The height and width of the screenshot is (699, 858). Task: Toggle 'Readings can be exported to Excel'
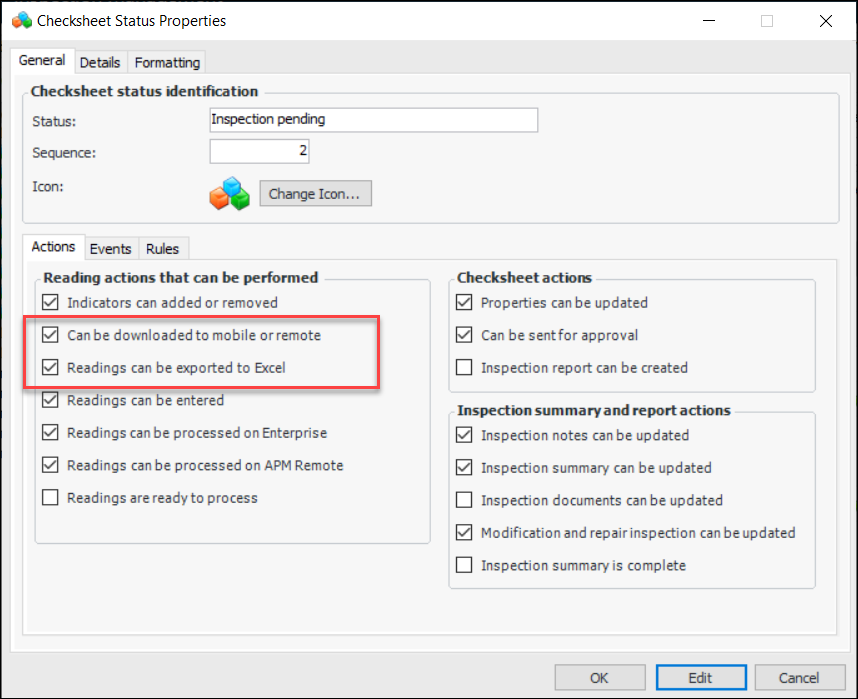click(x=50, y=368)
